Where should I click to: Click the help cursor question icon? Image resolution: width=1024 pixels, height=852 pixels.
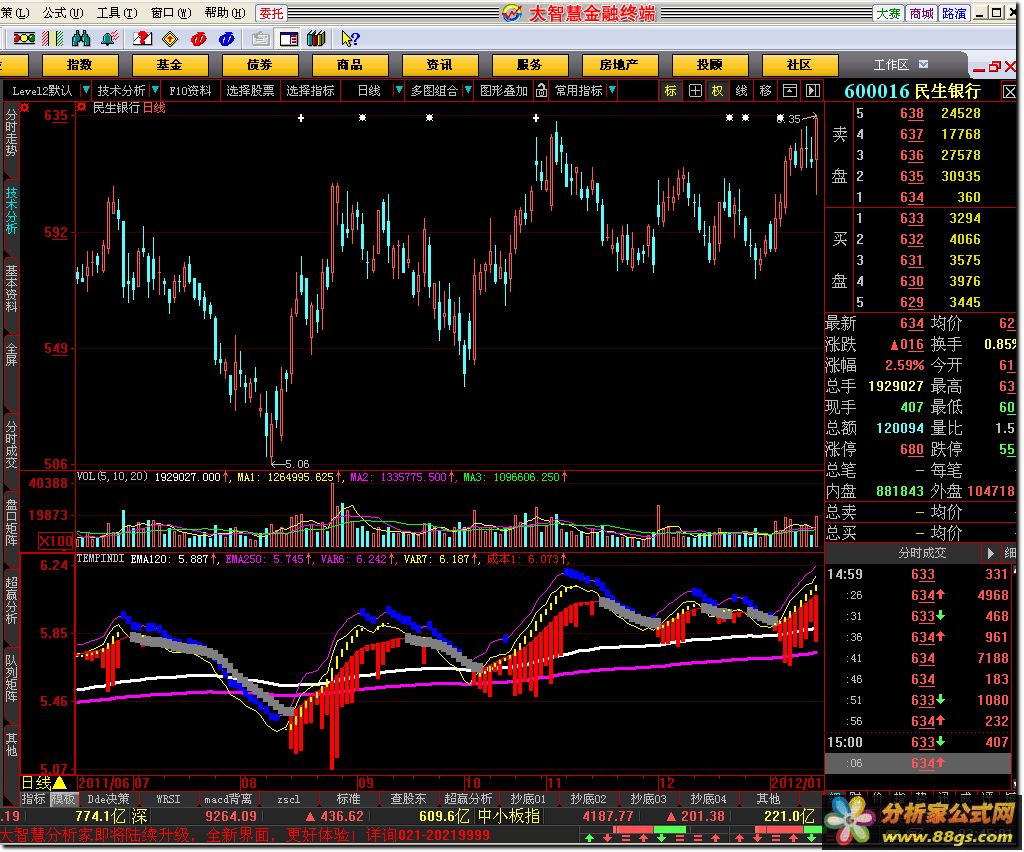pyautogui.click(x=350, y=39)
